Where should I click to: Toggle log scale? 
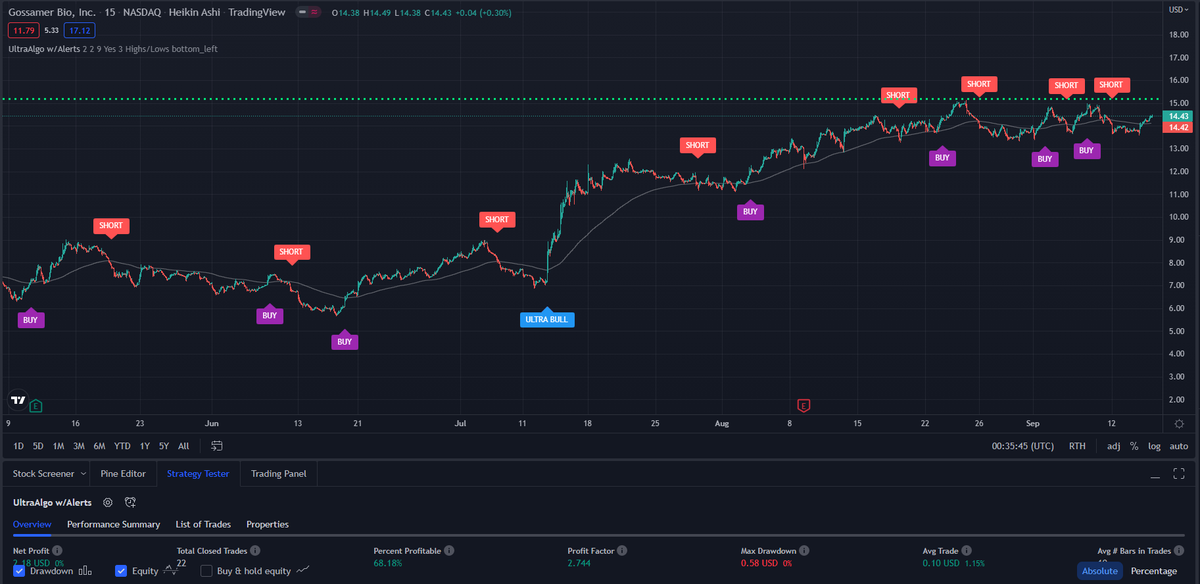(x=1155, y=446)
